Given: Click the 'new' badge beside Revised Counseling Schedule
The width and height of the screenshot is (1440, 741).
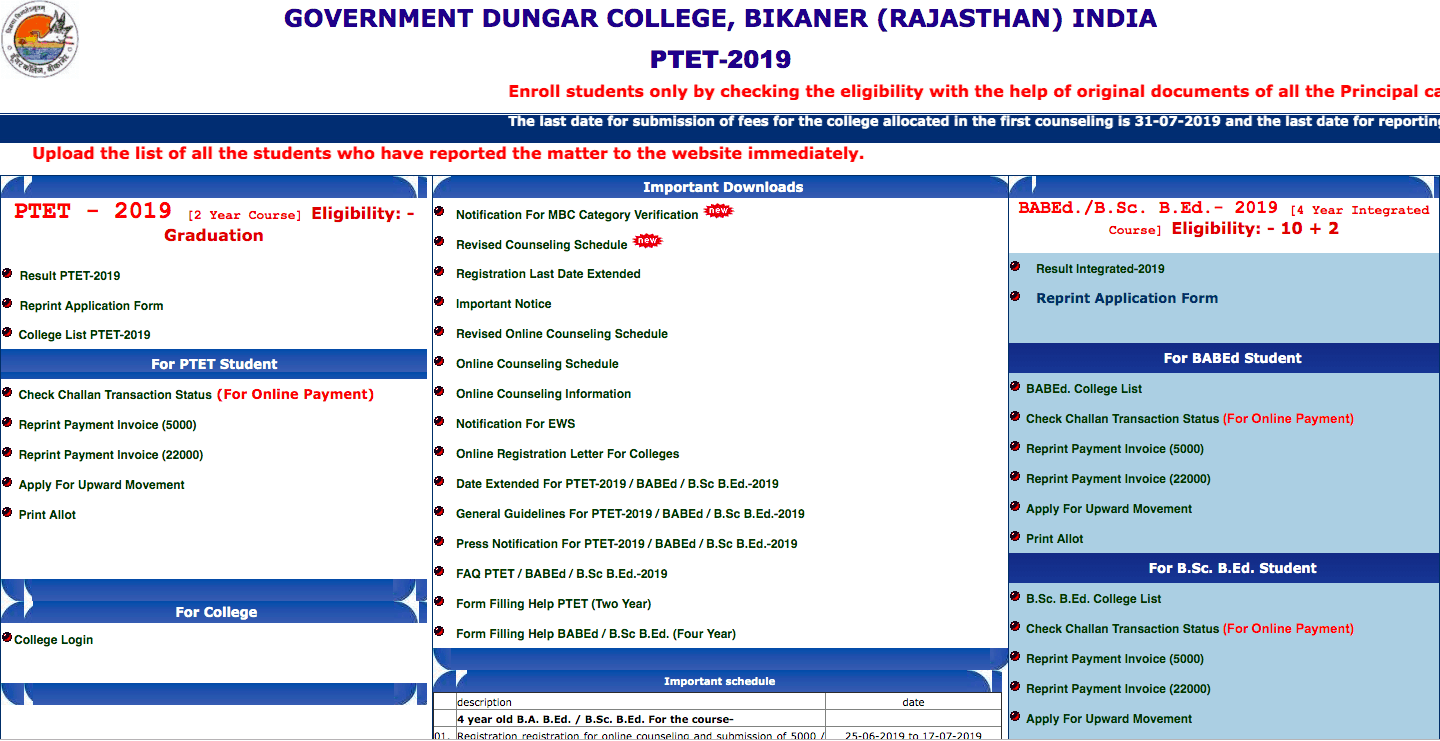Looking at the screenshot, I should (648, 241).
